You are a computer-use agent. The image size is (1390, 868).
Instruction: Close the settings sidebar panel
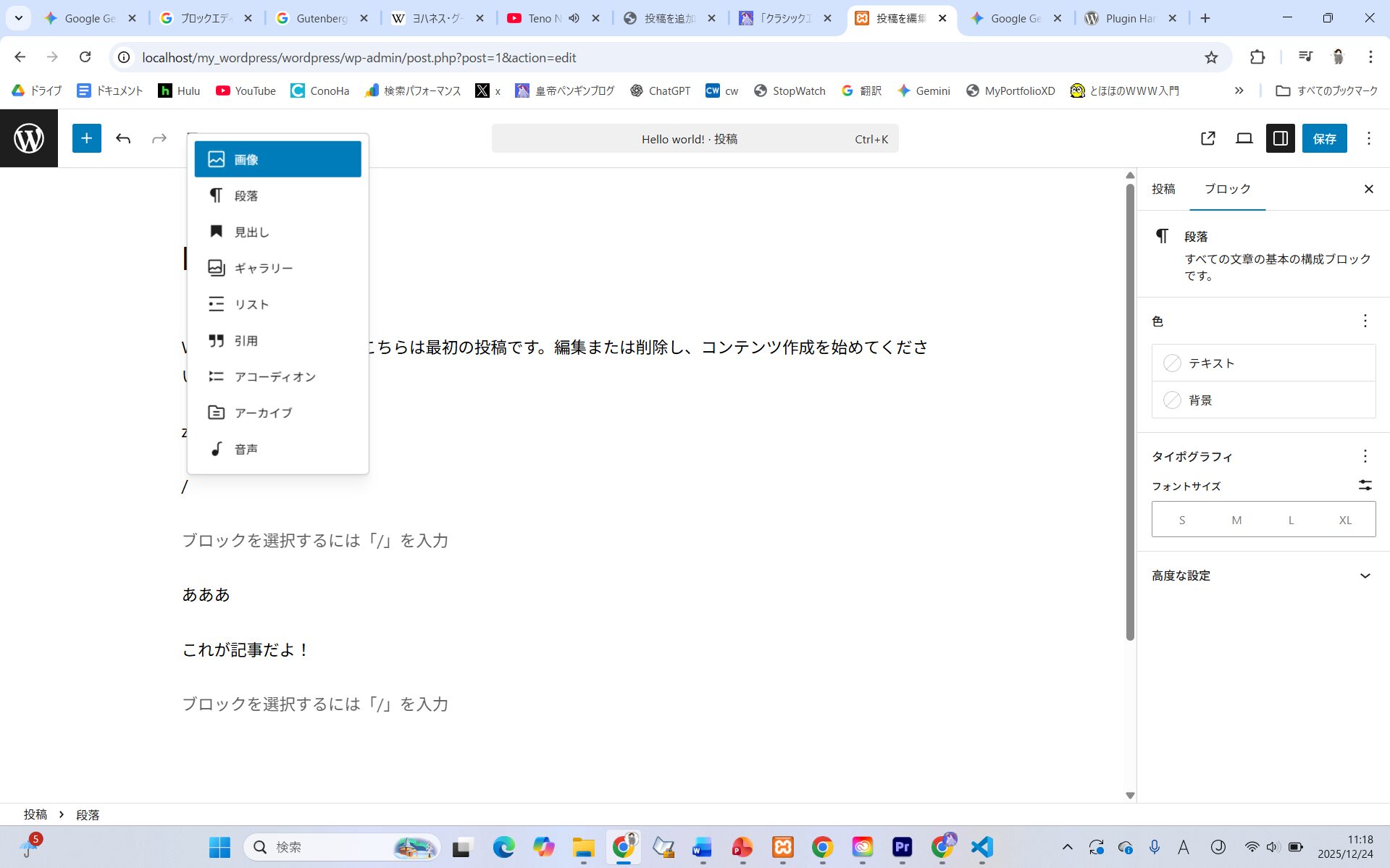click(x=1368, y=189)
